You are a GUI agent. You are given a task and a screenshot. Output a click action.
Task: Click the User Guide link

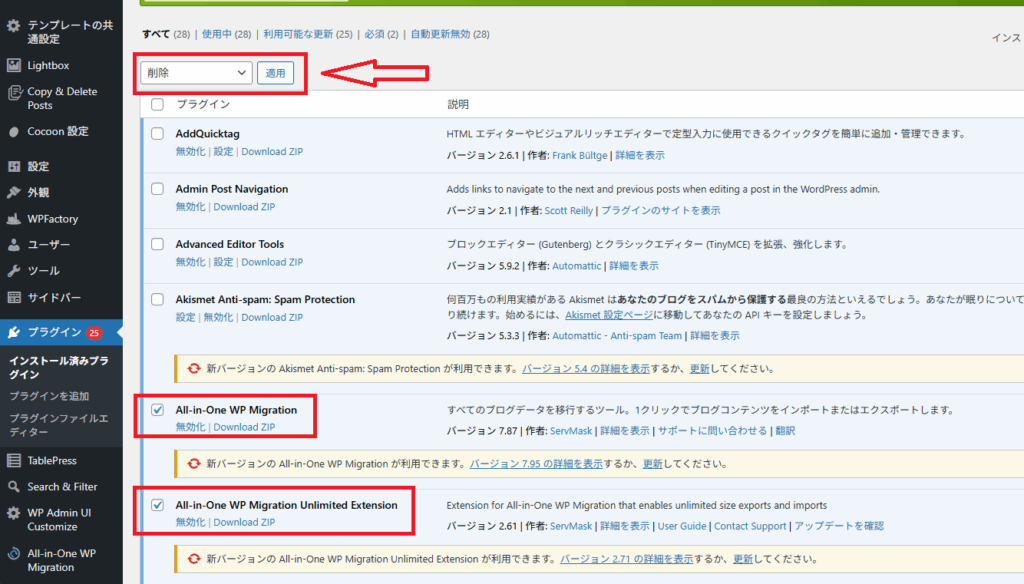tap(682, 526)
